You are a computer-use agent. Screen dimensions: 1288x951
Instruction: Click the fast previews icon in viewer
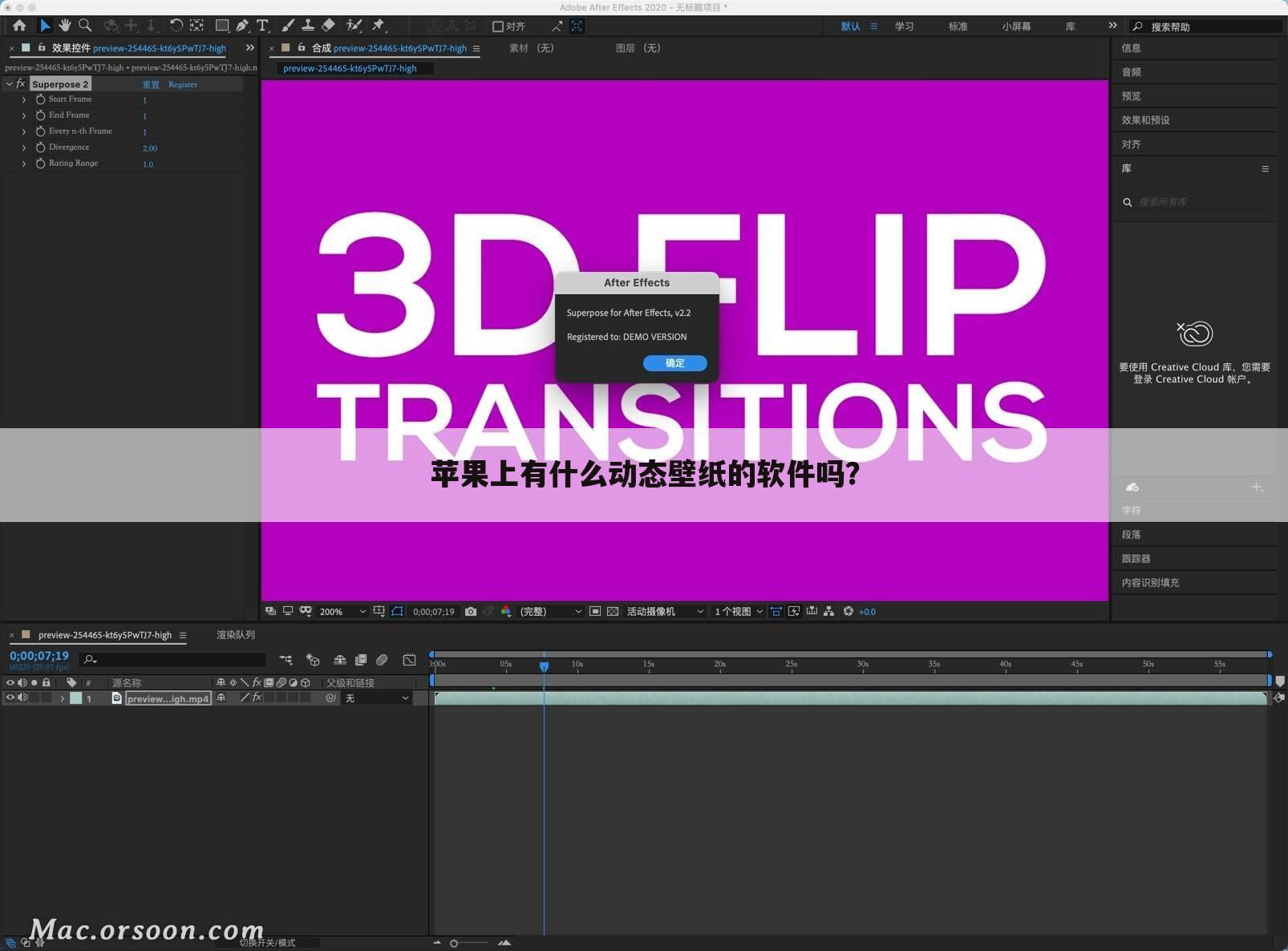click(794, 611)
